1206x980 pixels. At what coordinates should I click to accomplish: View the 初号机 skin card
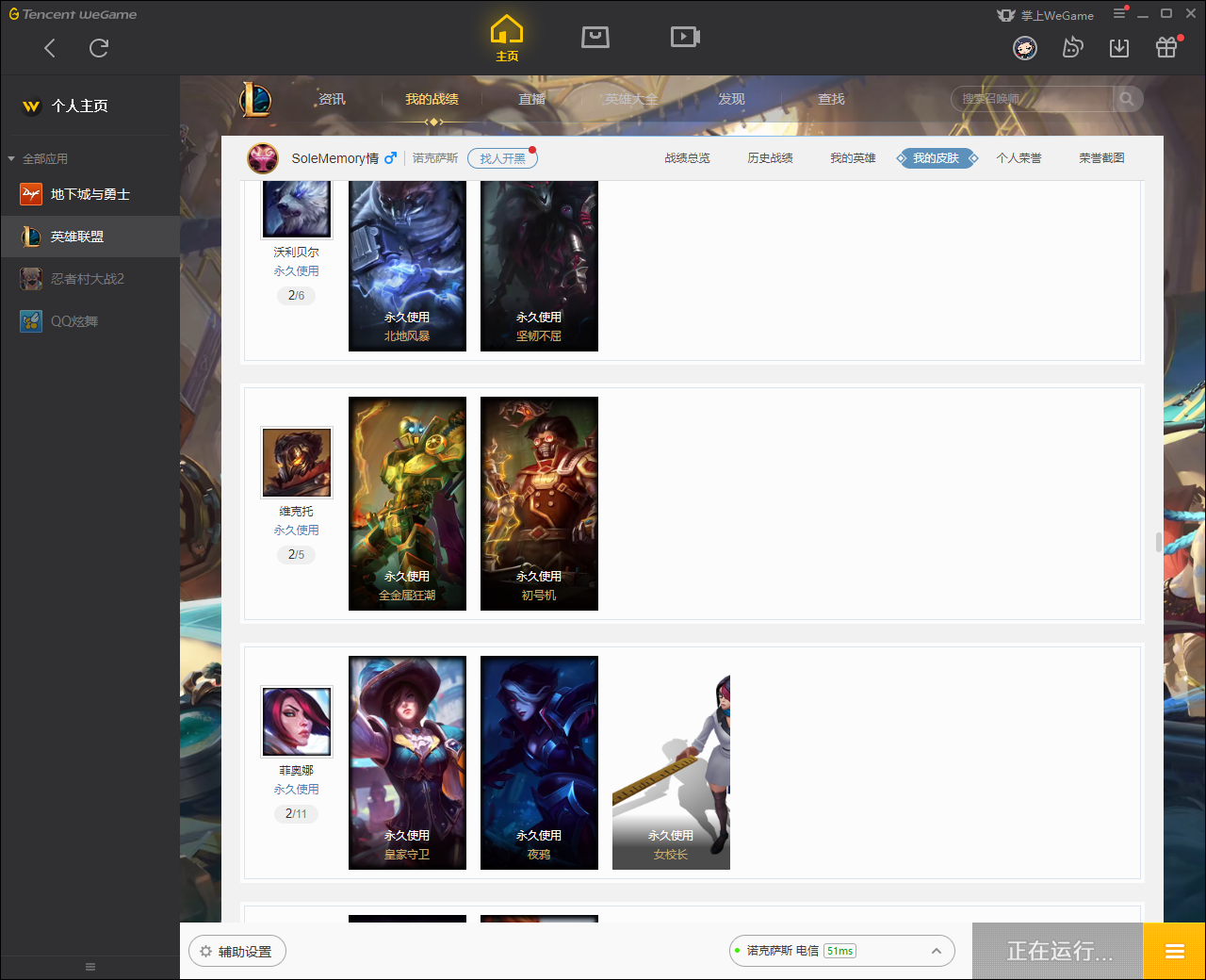(x=539, y=503)
